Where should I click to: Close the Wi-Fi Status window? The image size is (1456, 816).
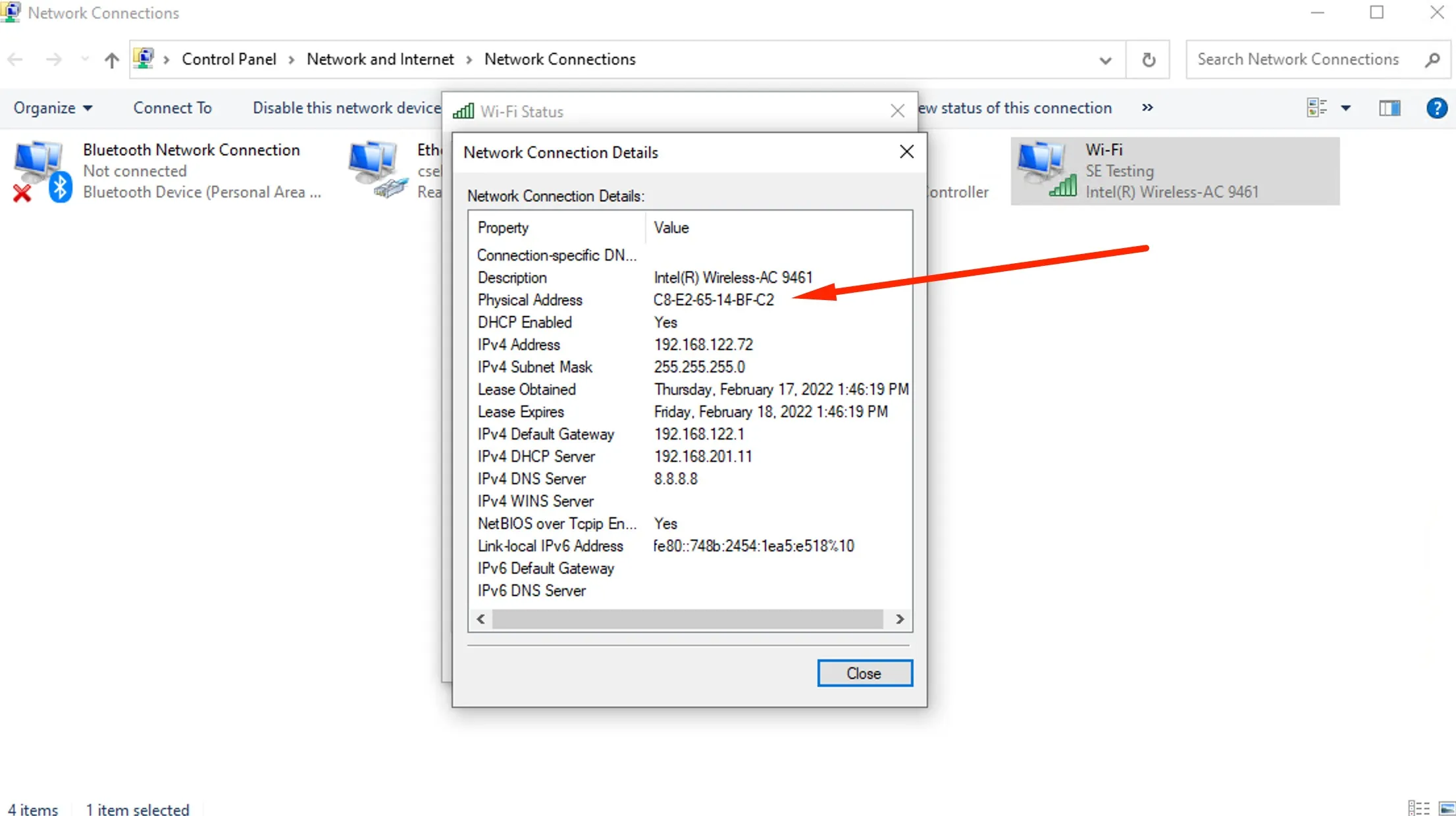(x=897, y=111)
